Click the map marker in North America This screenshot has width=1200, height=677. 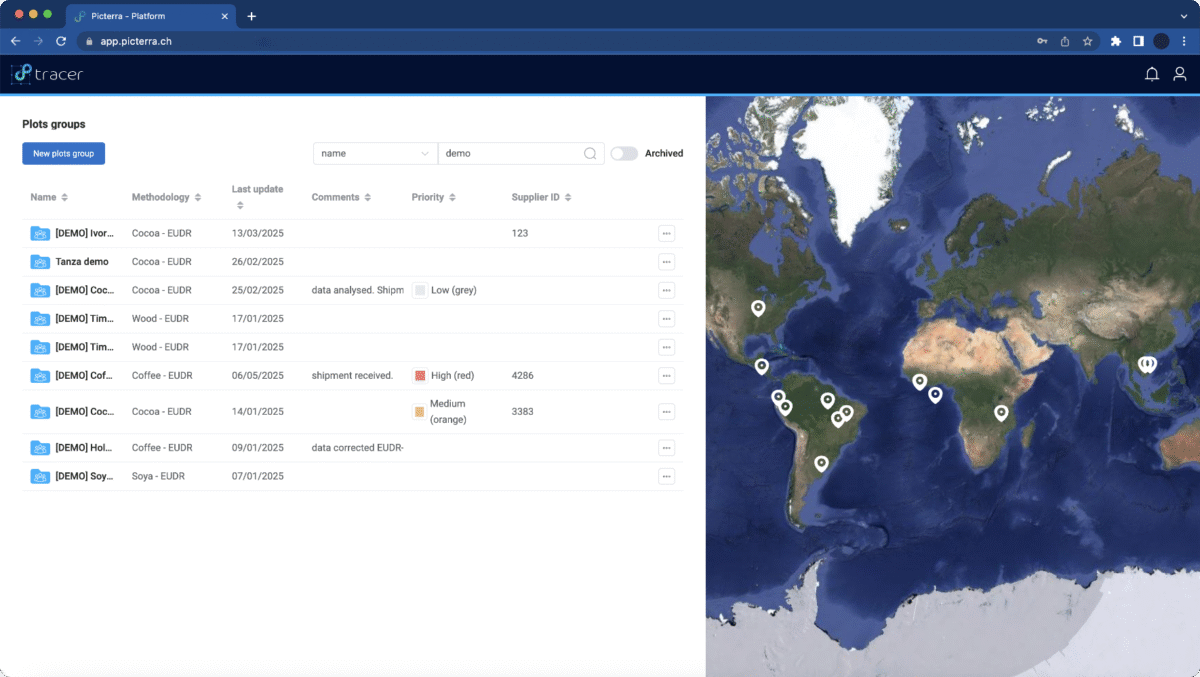click(758, 308)
